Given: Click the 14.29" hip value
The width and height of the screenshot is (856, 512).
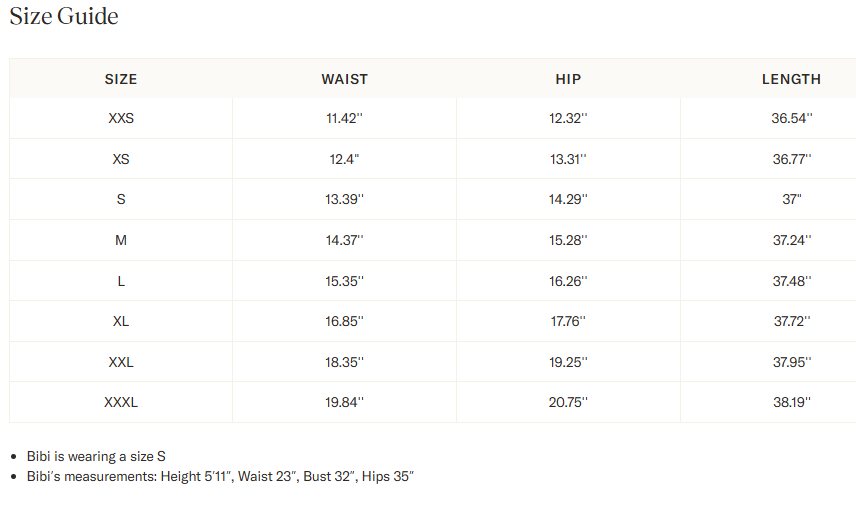Looking at the screenshot, I should (x=568, y=199).
